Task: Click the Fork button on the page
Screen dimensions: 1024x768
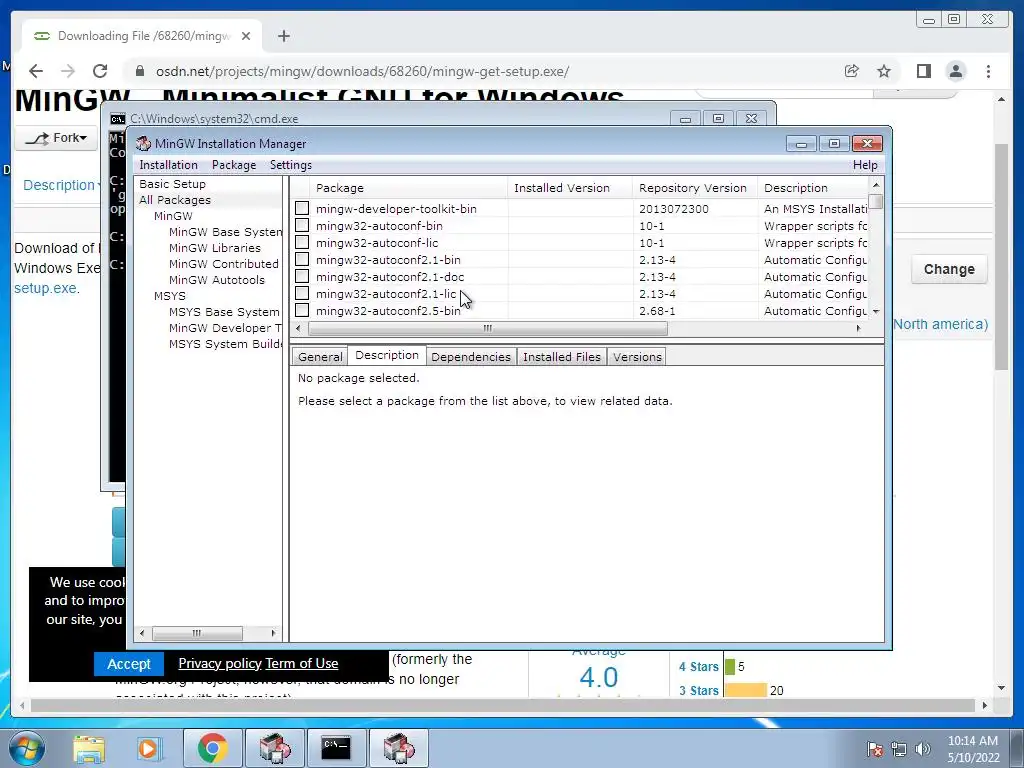Action: [56, 138]
